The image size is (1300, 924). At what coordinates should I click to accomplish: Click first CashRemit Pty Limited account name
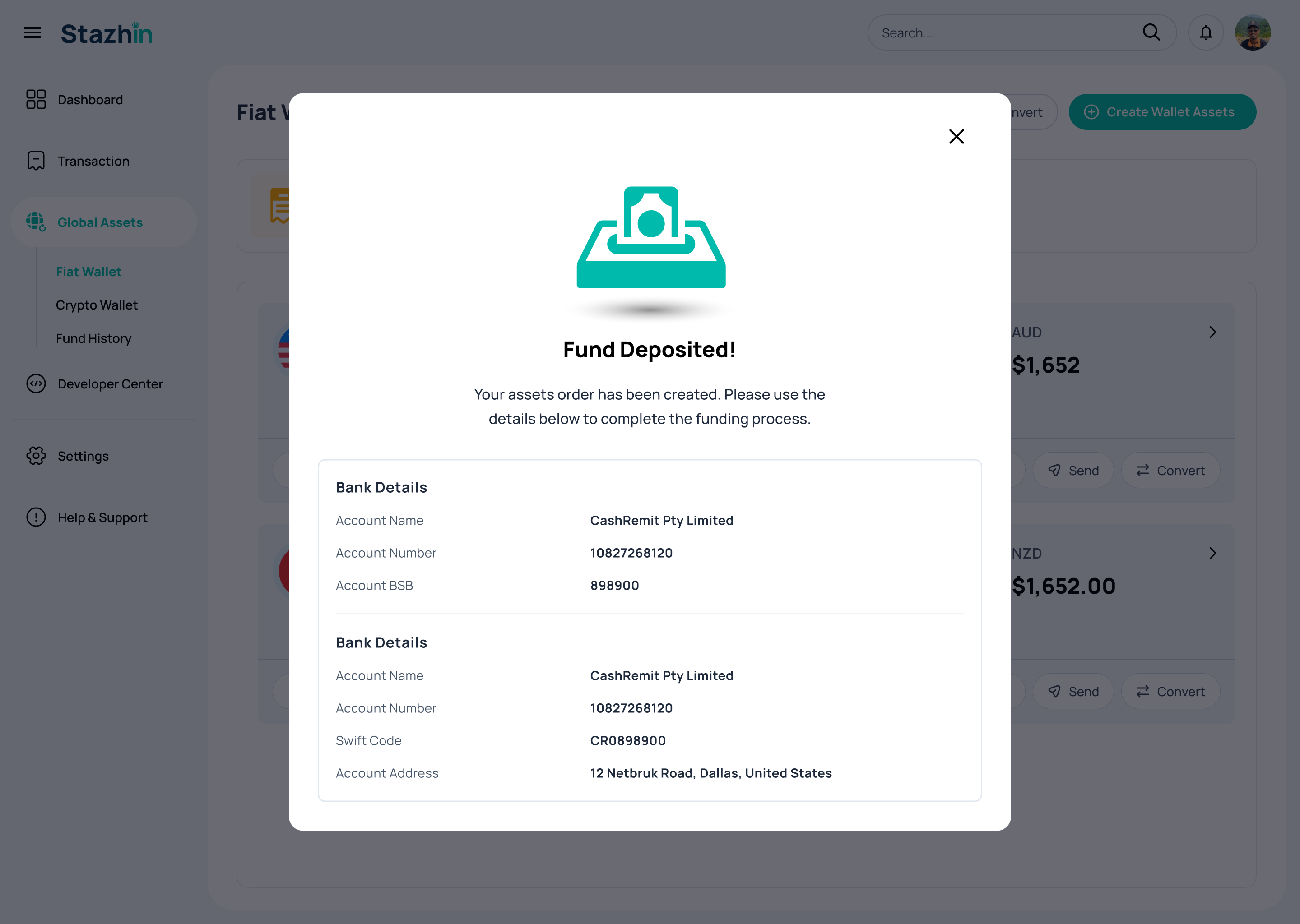coord(661,521)
